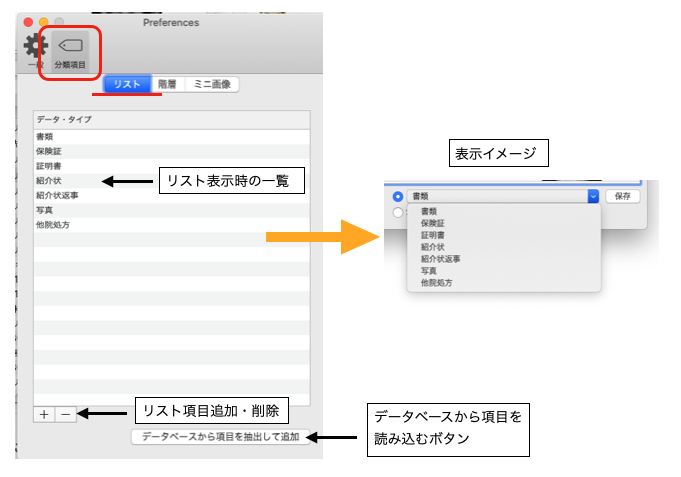Click the plus button to add list item
Image resolution: width=681 pixels, height=477 pixels.
point(44,414)
